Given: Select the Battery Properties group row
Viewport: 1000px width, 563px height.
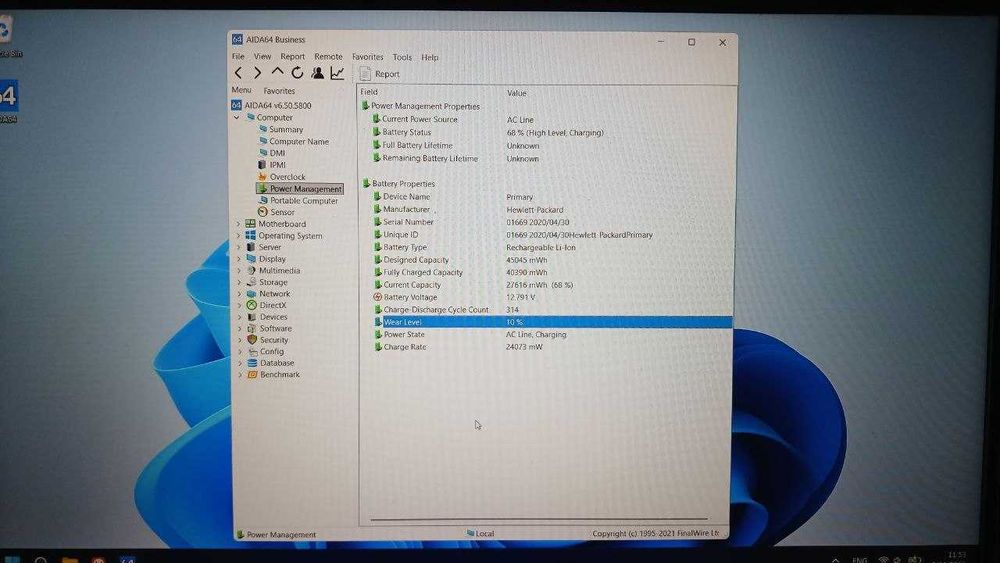Looking at the screenshot, I should click(x=399, y=184).
